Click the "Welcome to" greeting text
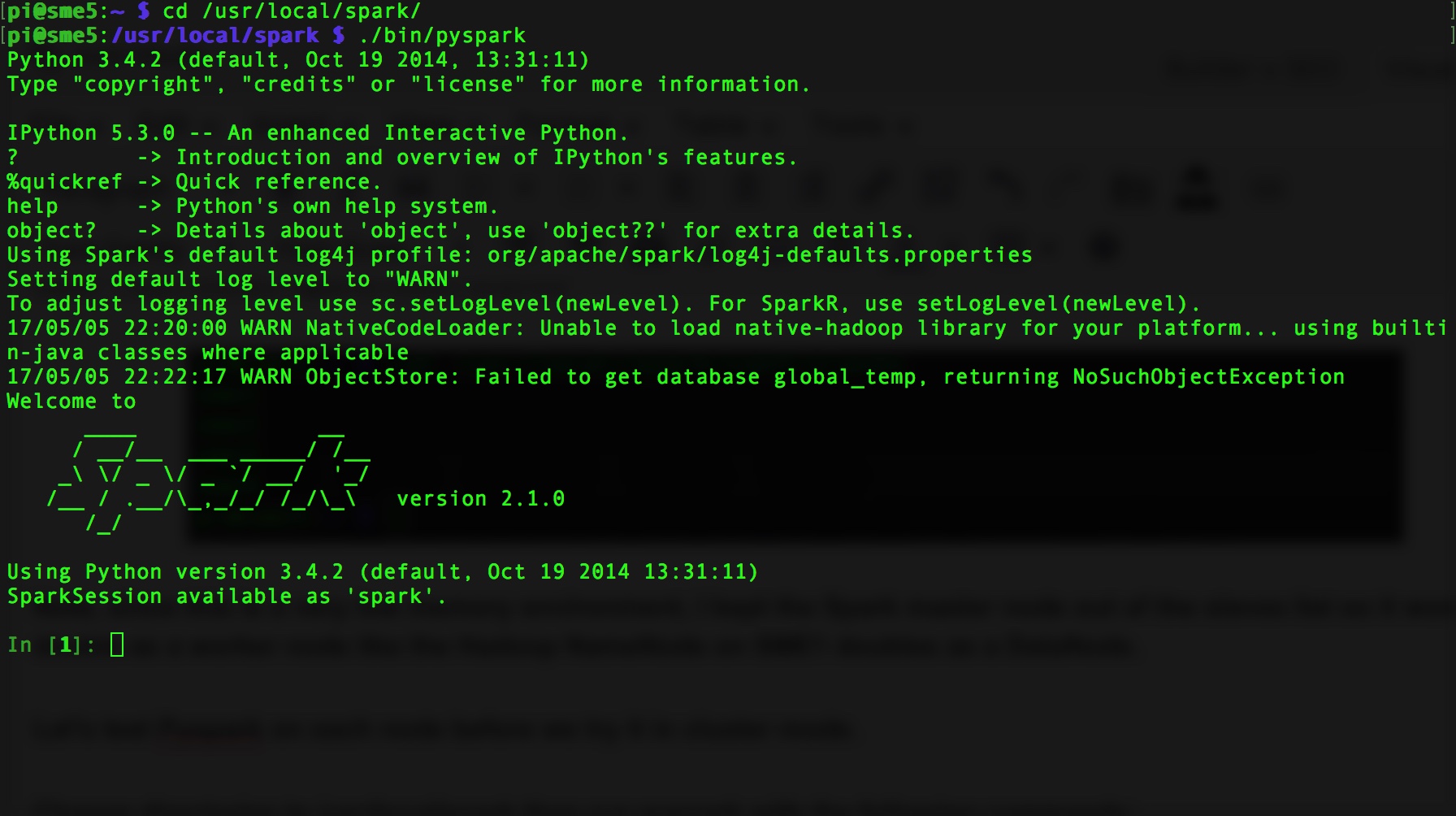 pyautogui.click(x=71, y=401)
